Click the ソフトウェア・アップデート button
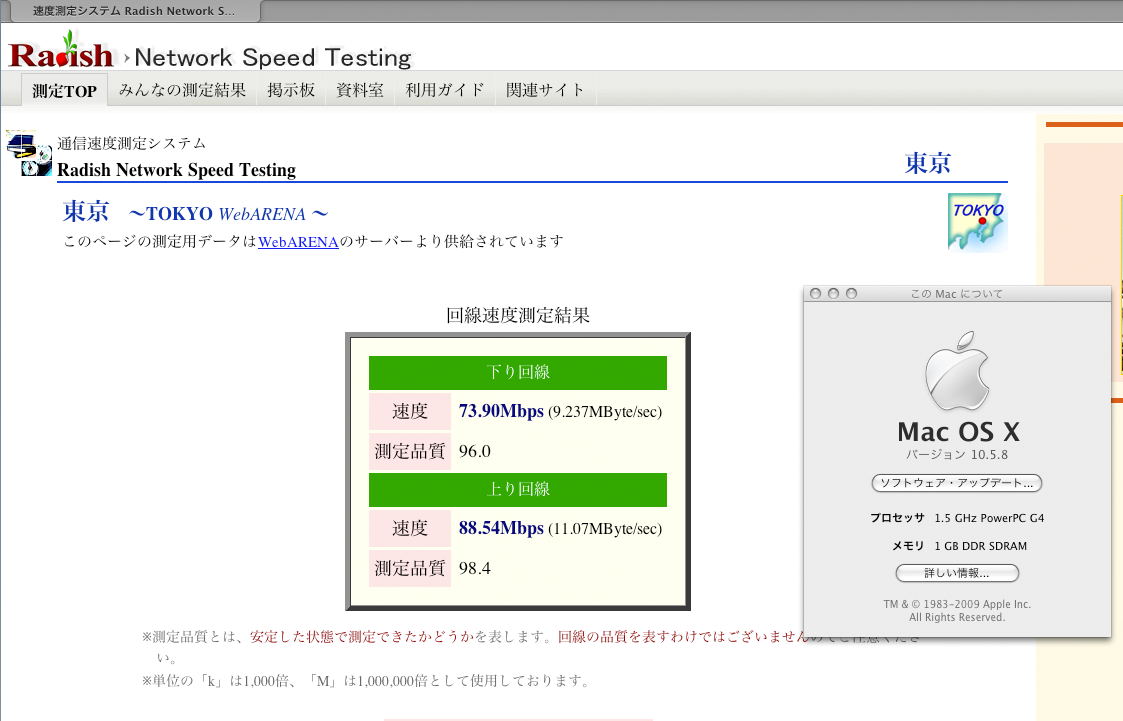 tap(956, 483)
